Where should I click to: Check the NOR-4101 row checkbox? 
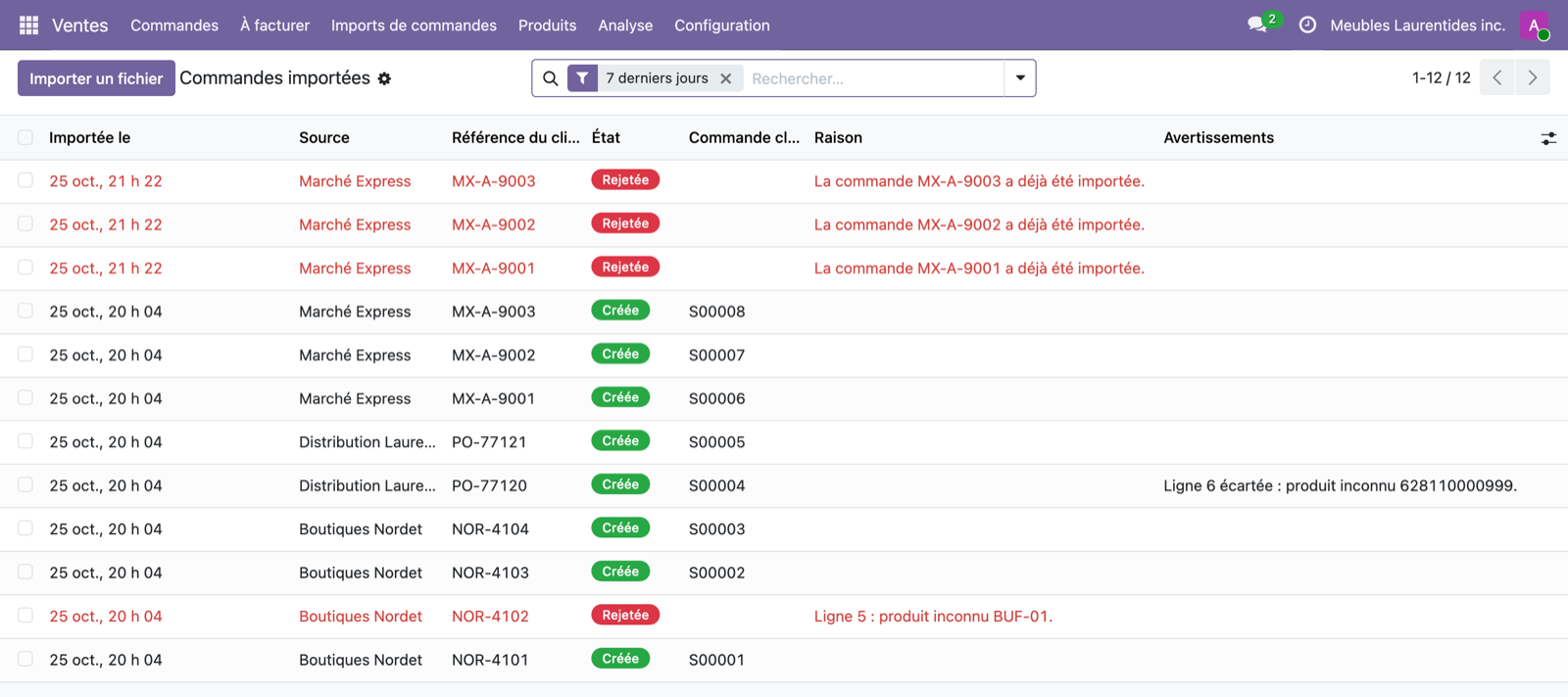(25, 659)
